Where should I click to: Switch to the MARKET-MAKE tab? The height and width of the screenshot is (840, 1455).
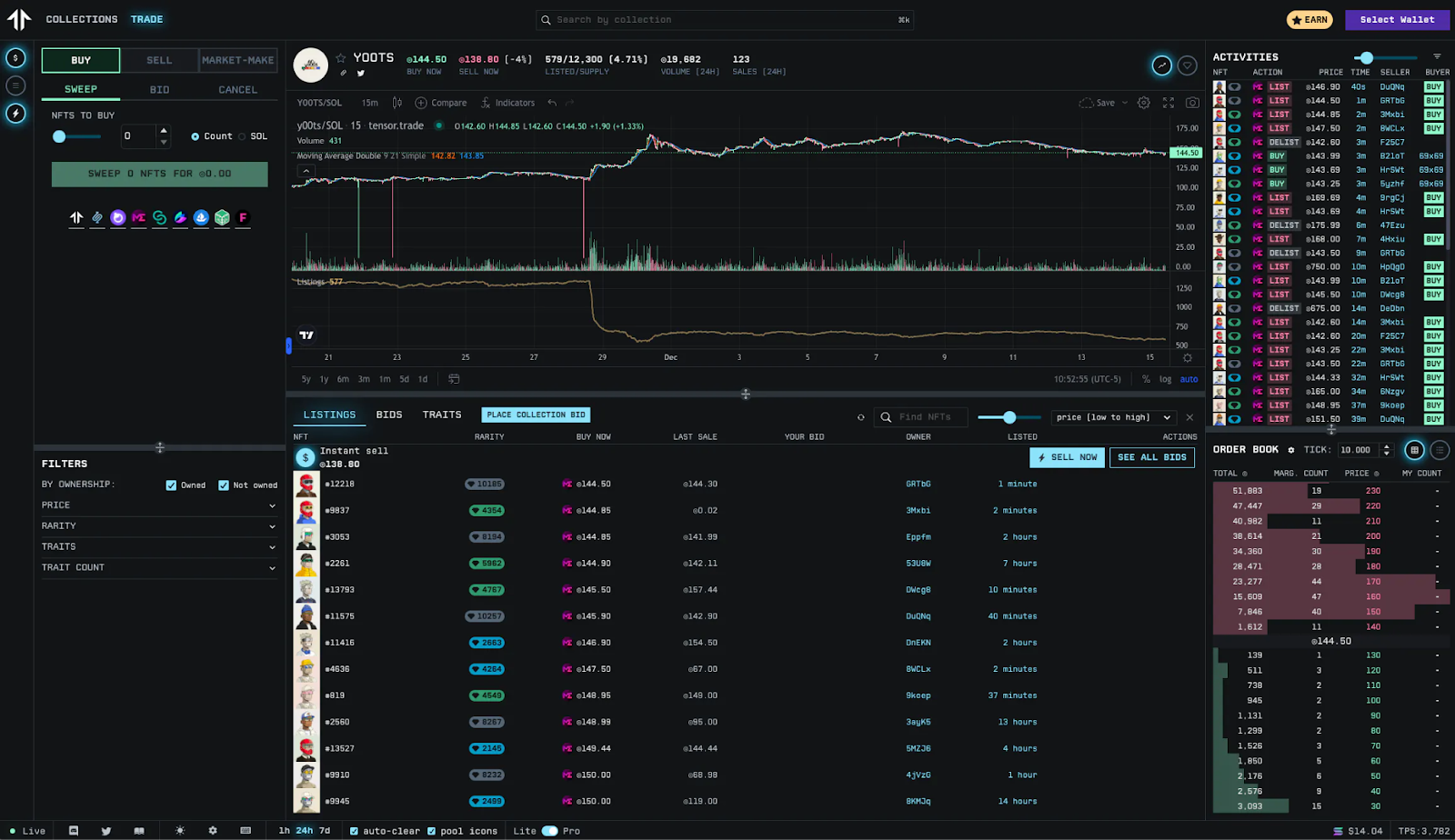[x=238, y=60]
